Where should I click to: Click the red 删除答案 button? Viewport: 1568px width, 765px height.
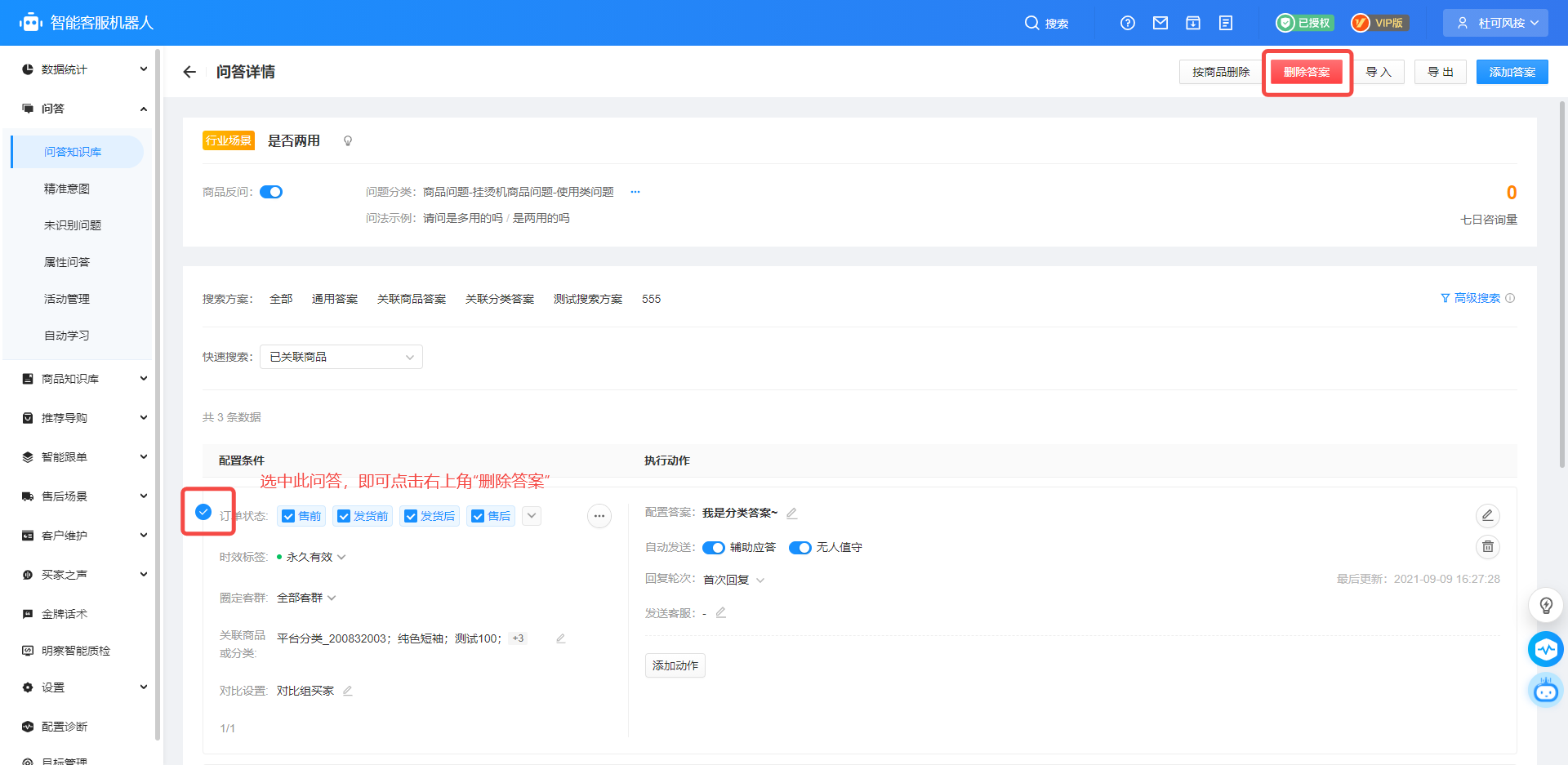1307,72
